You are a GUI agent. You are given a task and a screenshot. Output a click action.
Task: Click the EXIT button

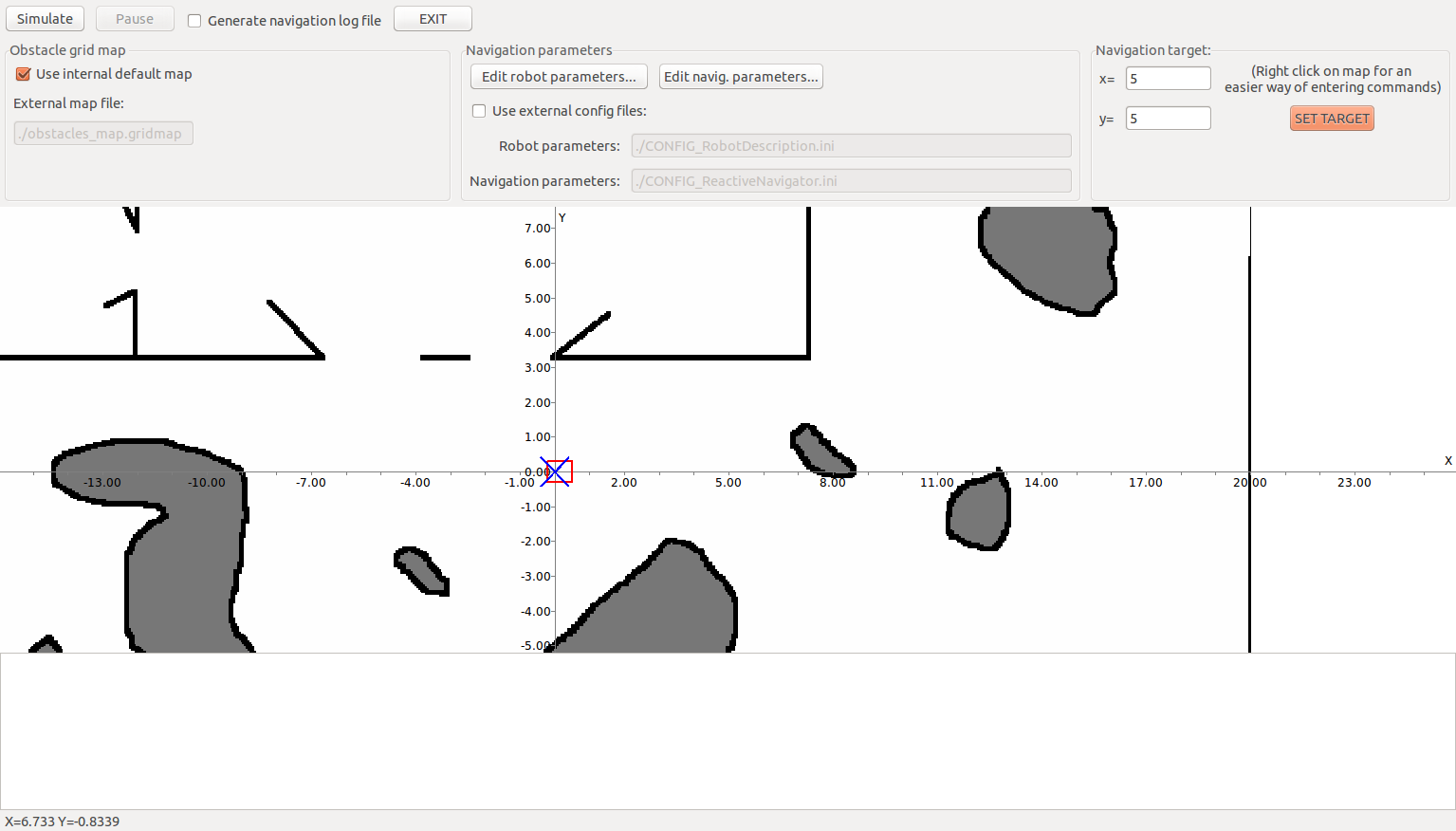tap(433, 19)
